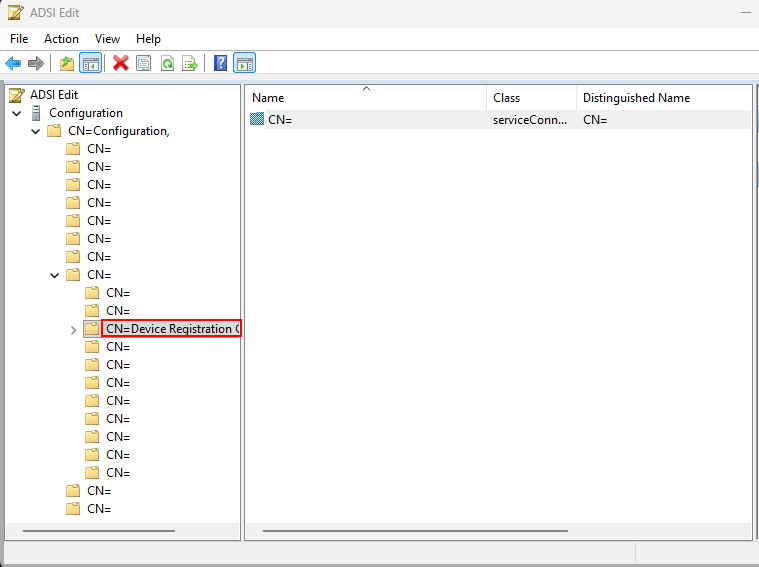The image size is (759, 567).
Task: Collapse the Configuration server node
Action: pyautogui.click(x=17, y=113)
